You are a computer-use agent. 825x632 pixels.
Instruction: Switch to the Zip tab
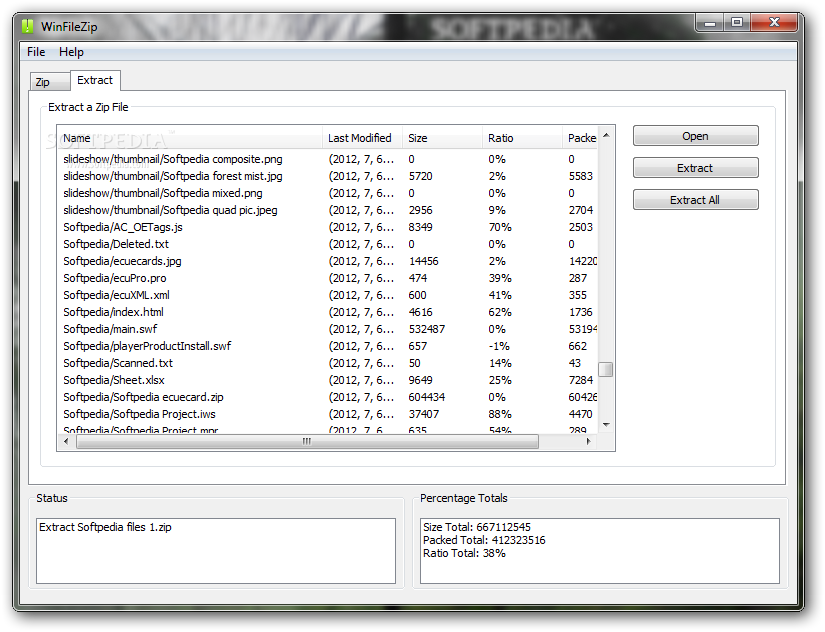pyautogui.click(x=49, y=82)
